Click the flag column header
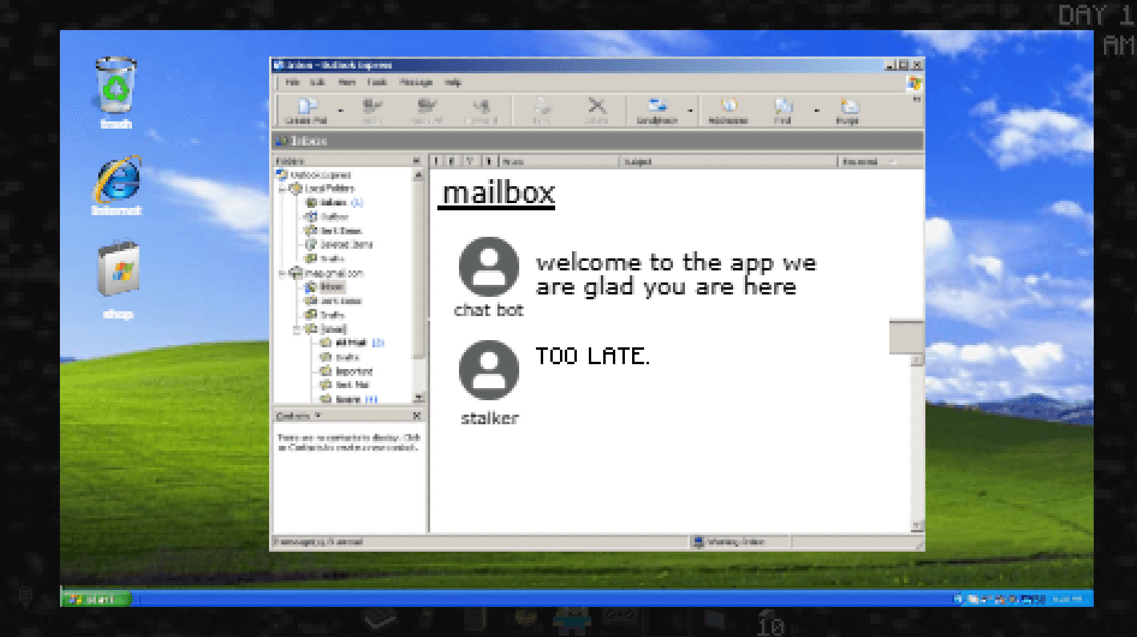 point(470,162)
